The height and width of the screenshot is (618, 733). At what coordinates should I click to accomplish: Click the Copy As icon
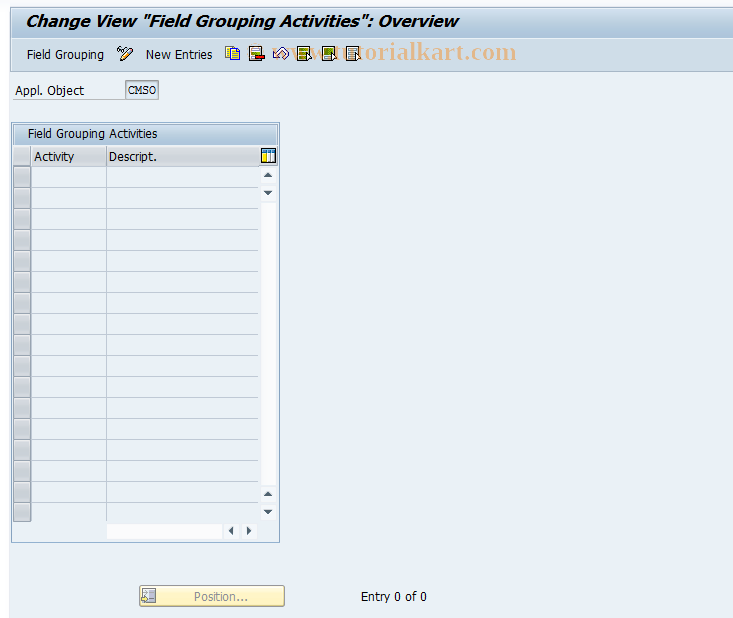232,54
